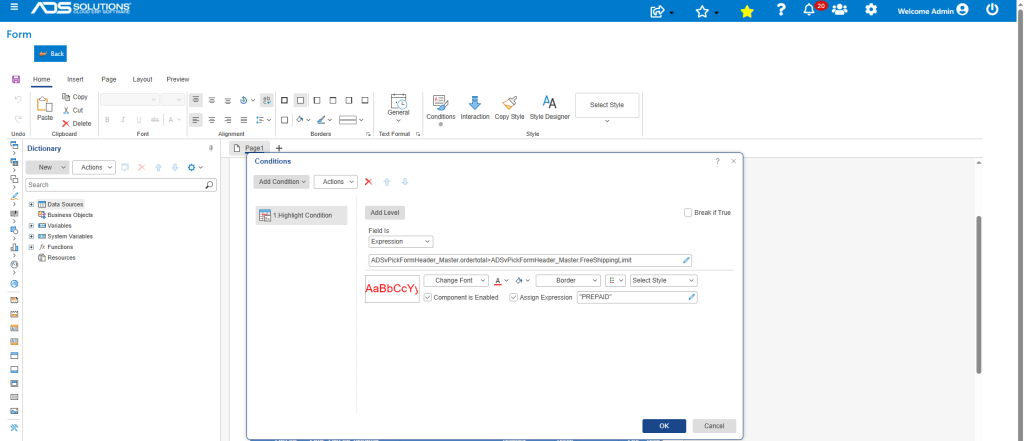Image resolution: width=1024 pixels, height=441 pixels.
Task: Select 1.Highlight Condition list item
Action: tap(301, 216)
